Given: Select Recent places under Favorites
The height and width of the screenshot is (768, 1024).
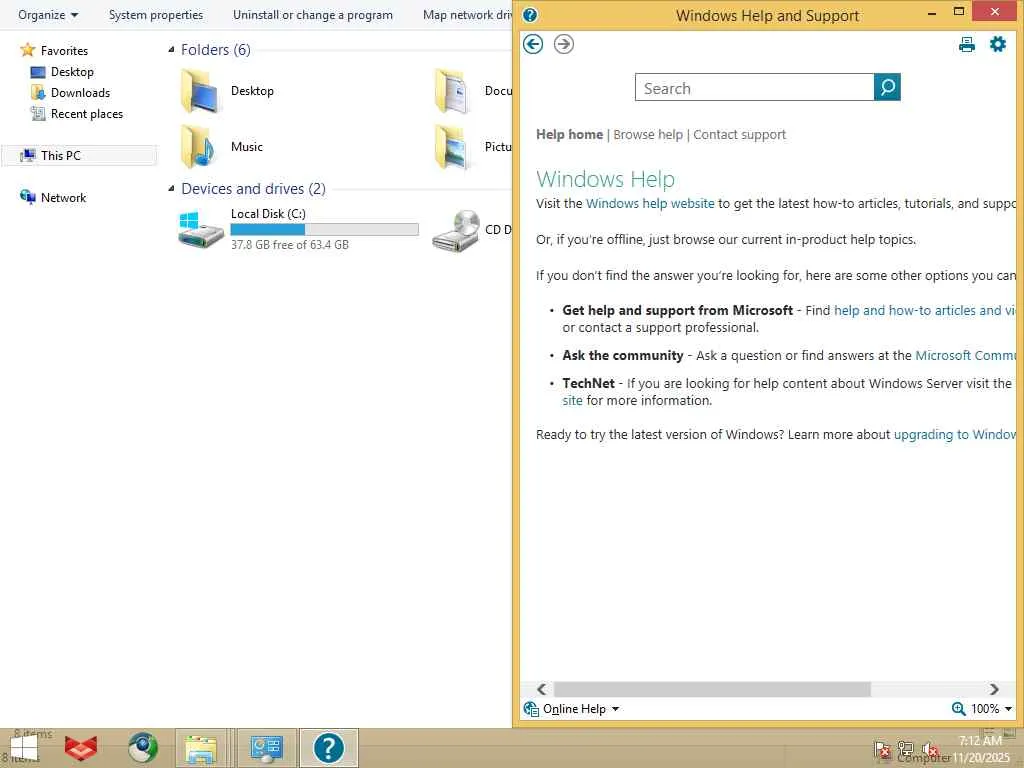Looking at the screenshot, I should 87,114.
